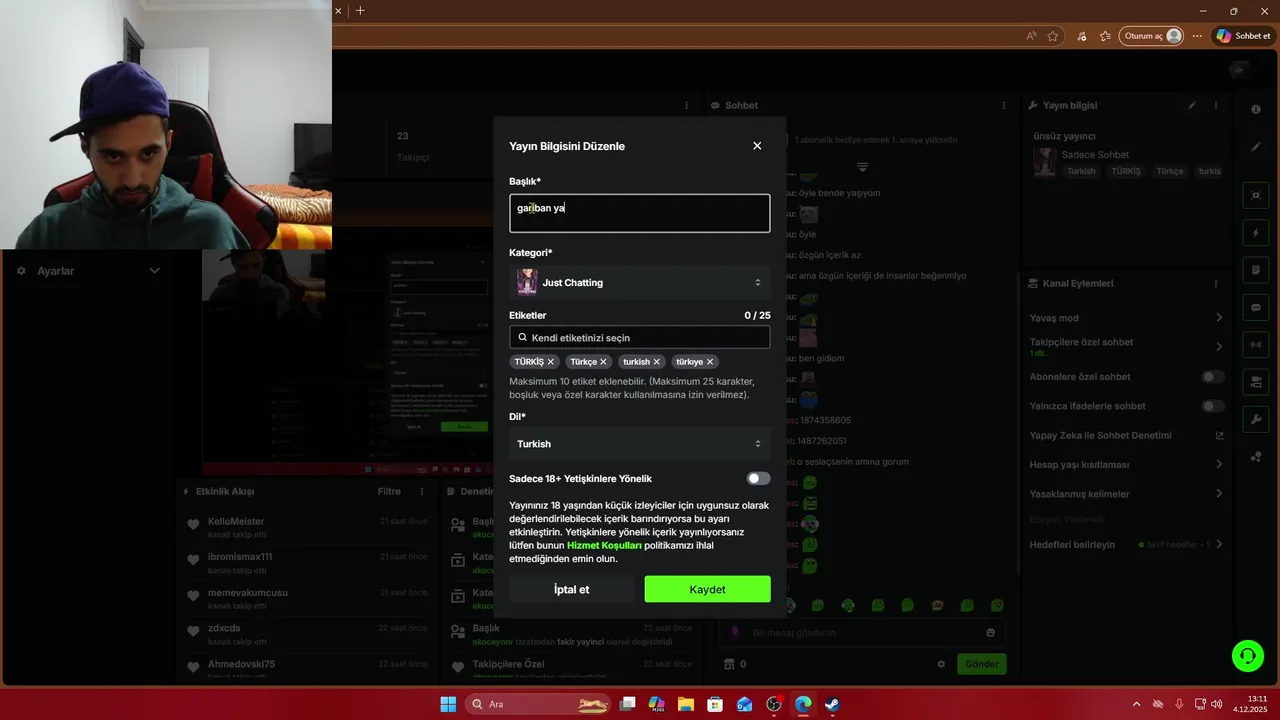Toggle Abonelere özel sohbet switch
Screen dimensions: 1280x720
tap(1213, 377)
